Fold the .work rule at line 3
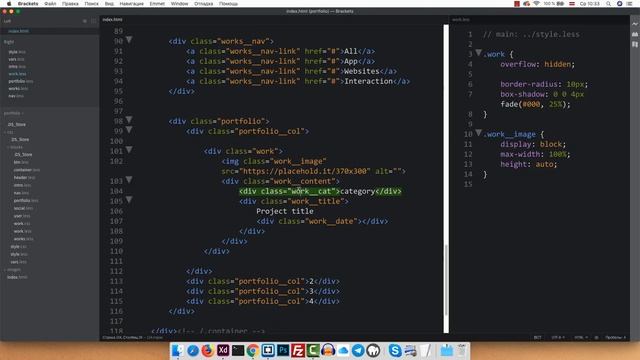Screen dimensions: 640x360 coord(479,53)
